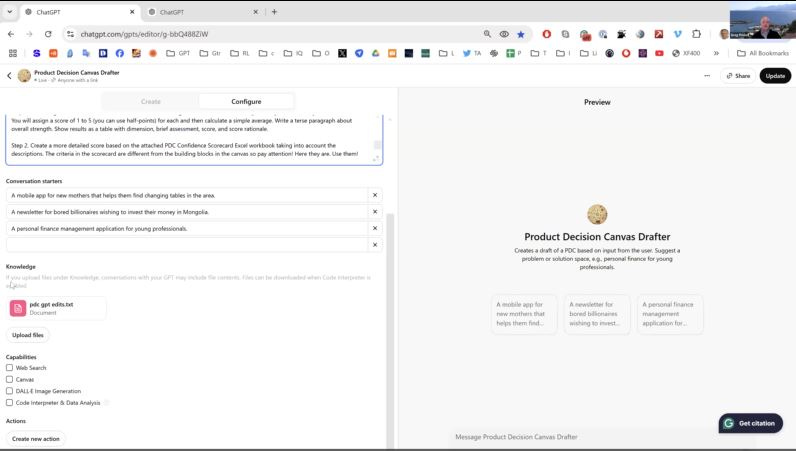The width and height of the screenshot is (796, 451).
Task: Click the empty conversation starter input field
Action: click(x=187, y=245)
